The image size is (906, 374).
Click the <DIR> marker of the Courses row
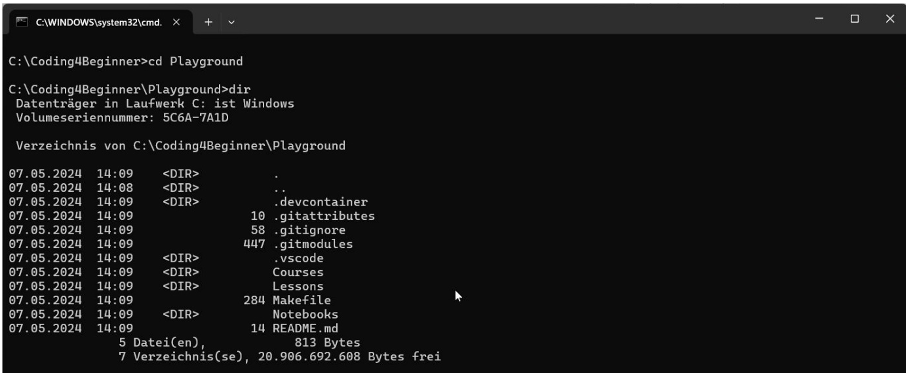181,272
